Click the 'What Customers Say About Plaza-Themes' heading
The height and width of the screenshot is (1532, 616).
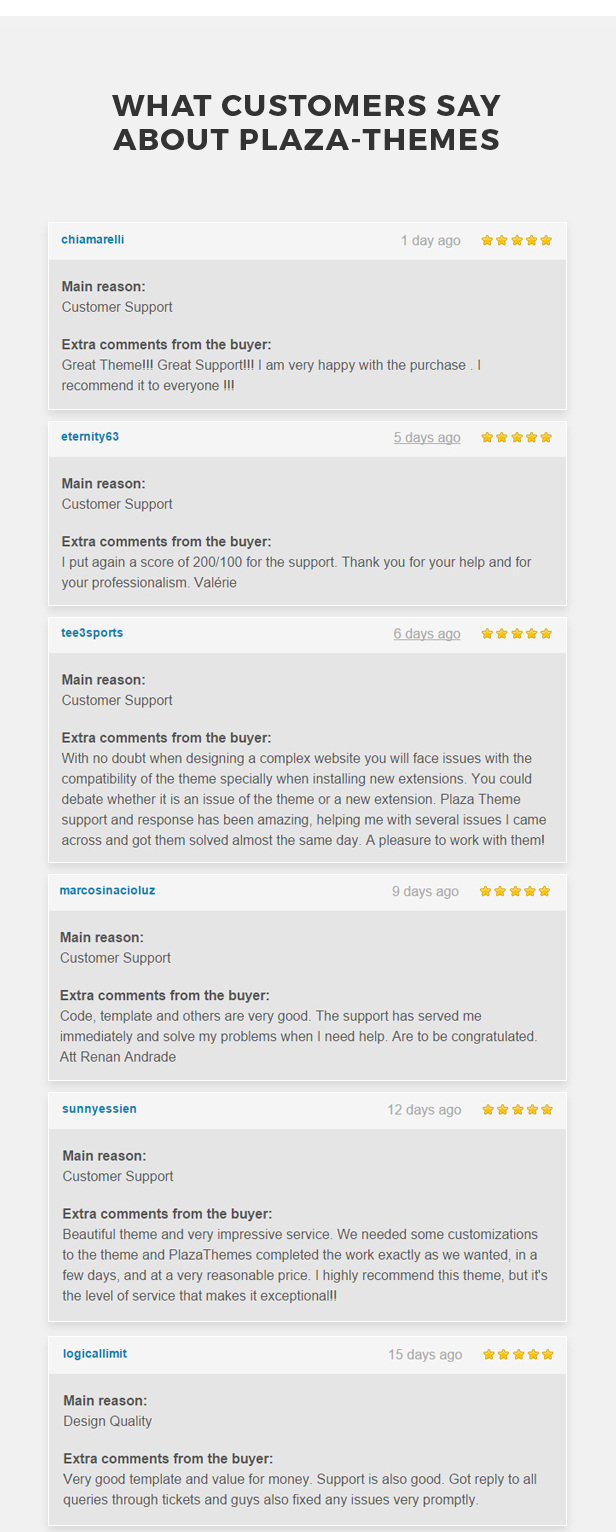pyautogui.click(x=307, y=122)
